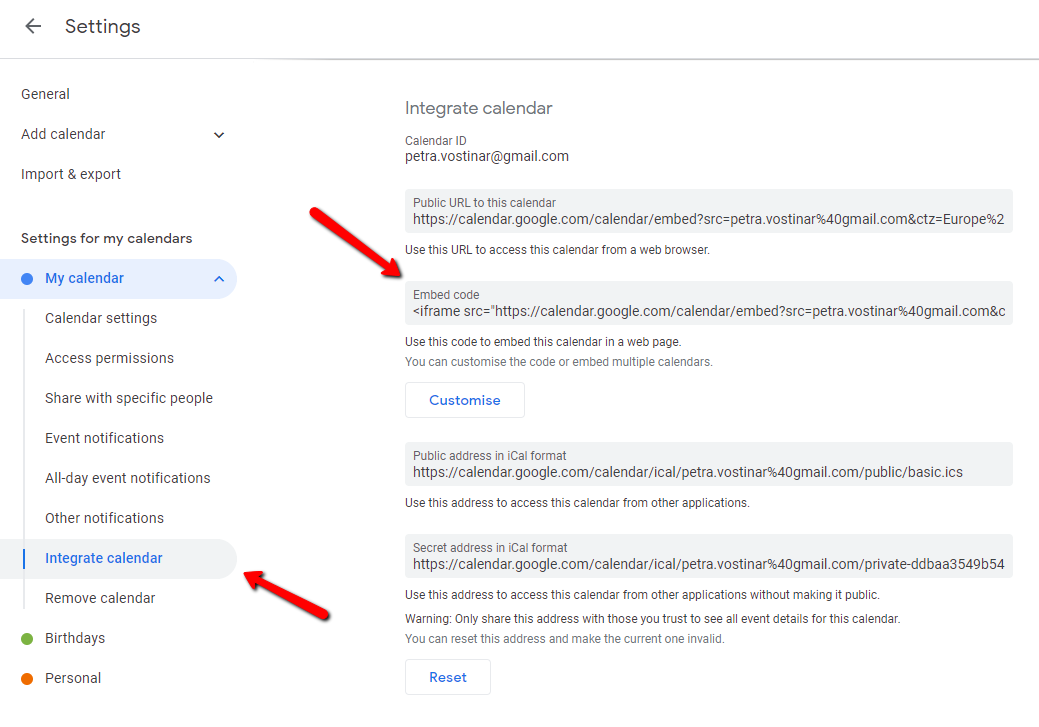Image resolution: width=1039 pixels, height=727 pixels.
Task: Click 'Use this address to access this calendar from other applications.'
Action: pos(577,503)
